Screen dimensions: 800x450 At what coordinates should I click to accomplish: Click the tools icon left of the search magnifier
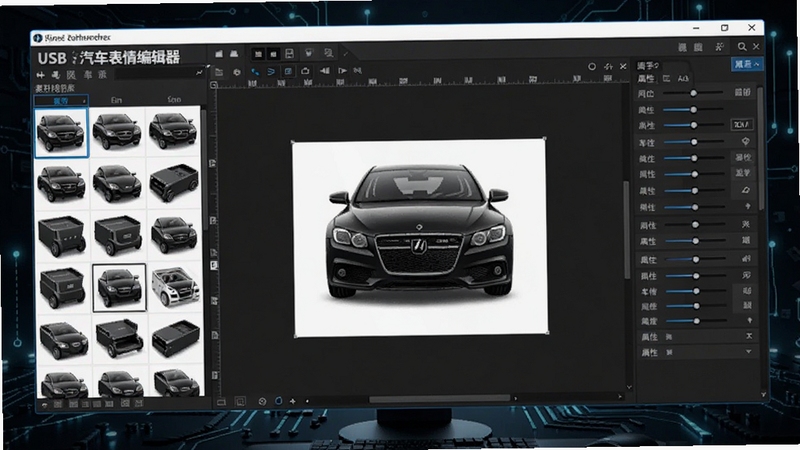pos(720,47)
